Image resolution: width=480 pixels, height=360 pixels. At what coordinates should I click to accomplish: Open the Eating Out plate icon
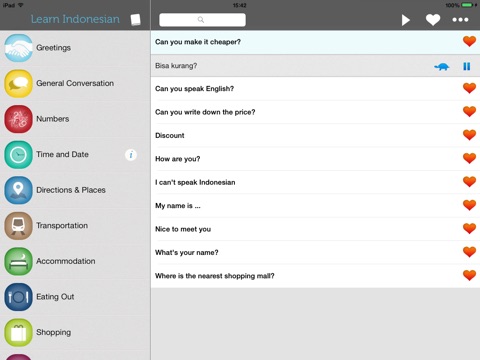(x=18, y=297)
